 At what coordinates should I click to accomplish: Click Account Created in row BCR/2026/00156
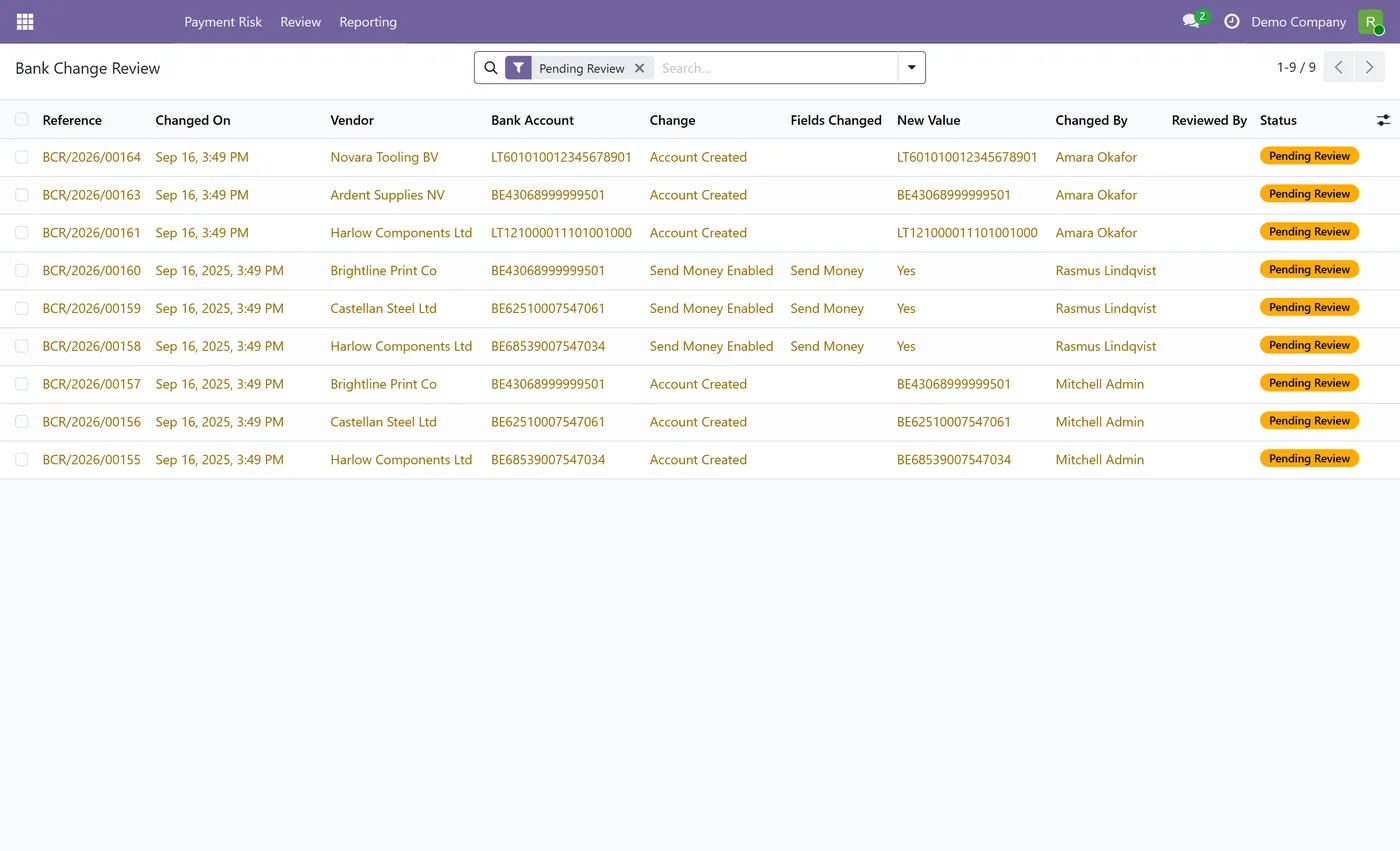click(698, 422)
